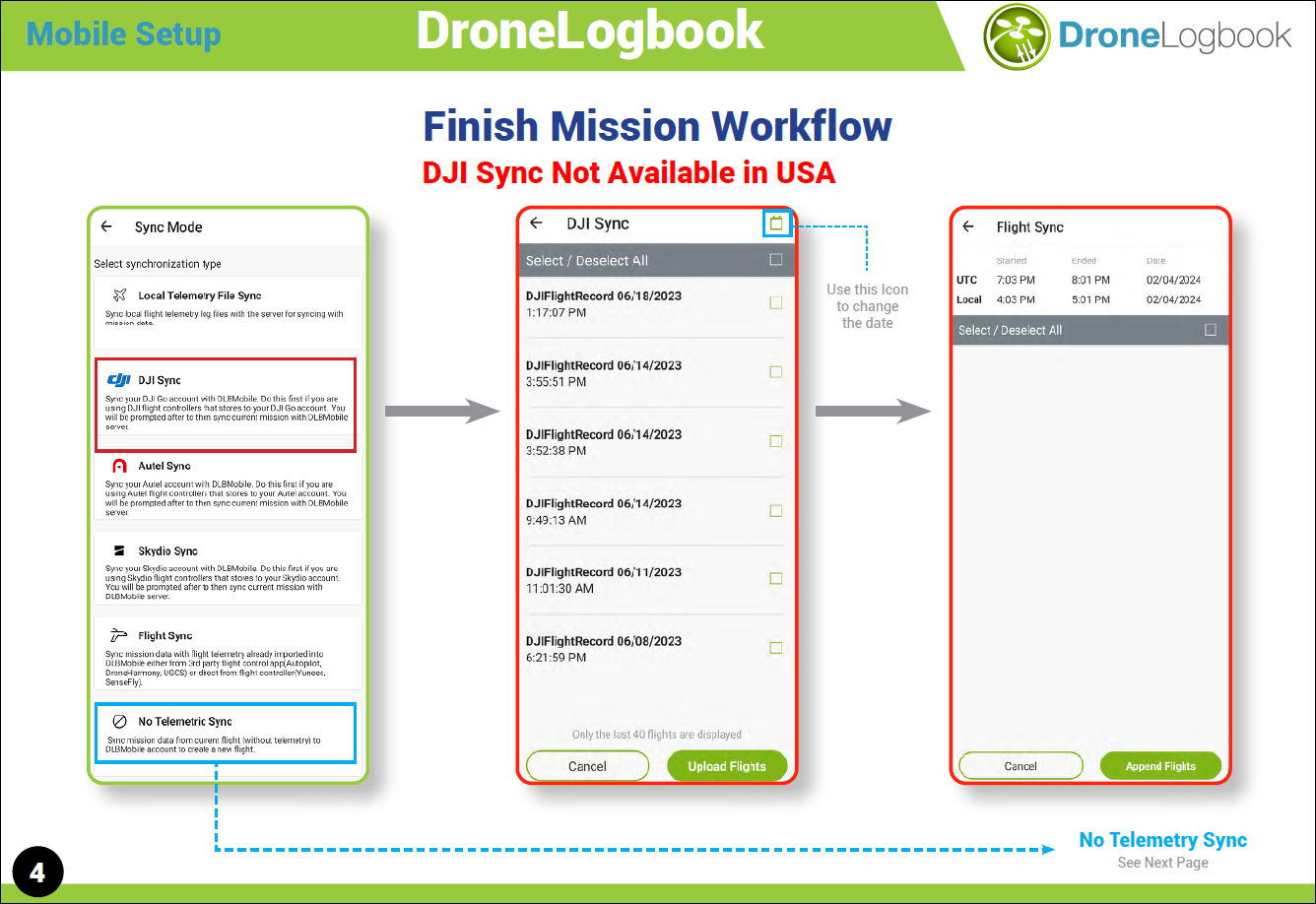Viewport: 1316px width, 904px height.
Task: Choose the DJI Sync option
Action: [x=226, y=405]
